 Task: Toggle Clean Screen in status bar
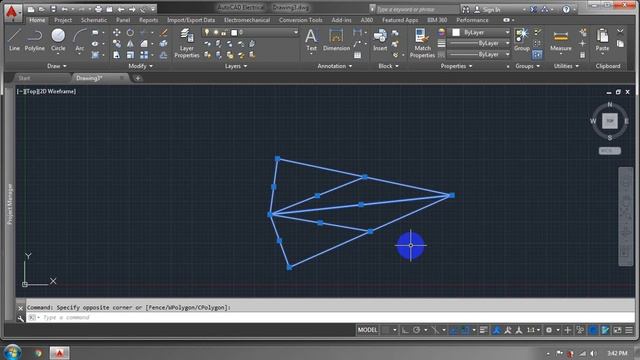[x=617, y=330]
